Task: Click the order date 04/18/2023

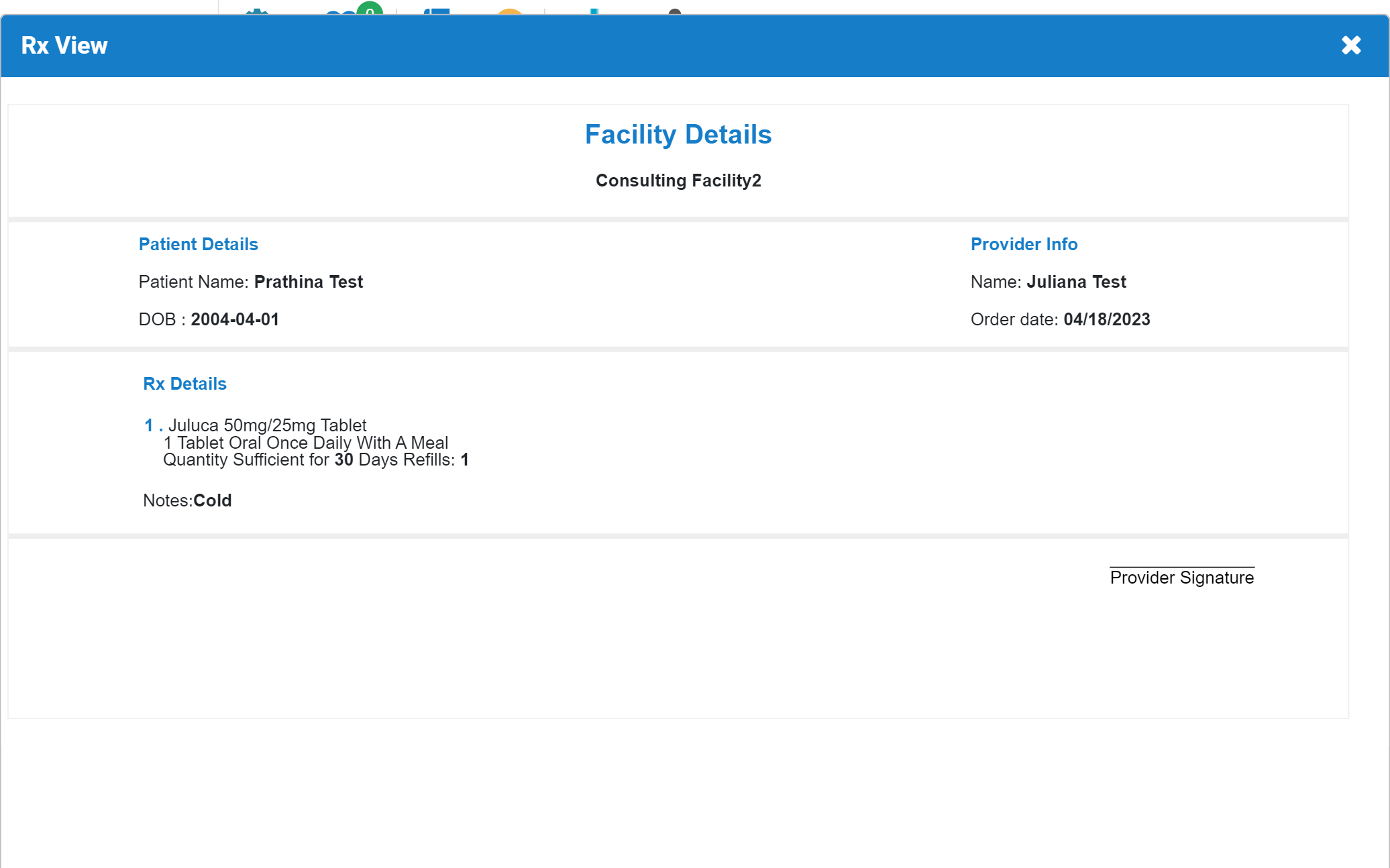Action: pos(1107,319)
